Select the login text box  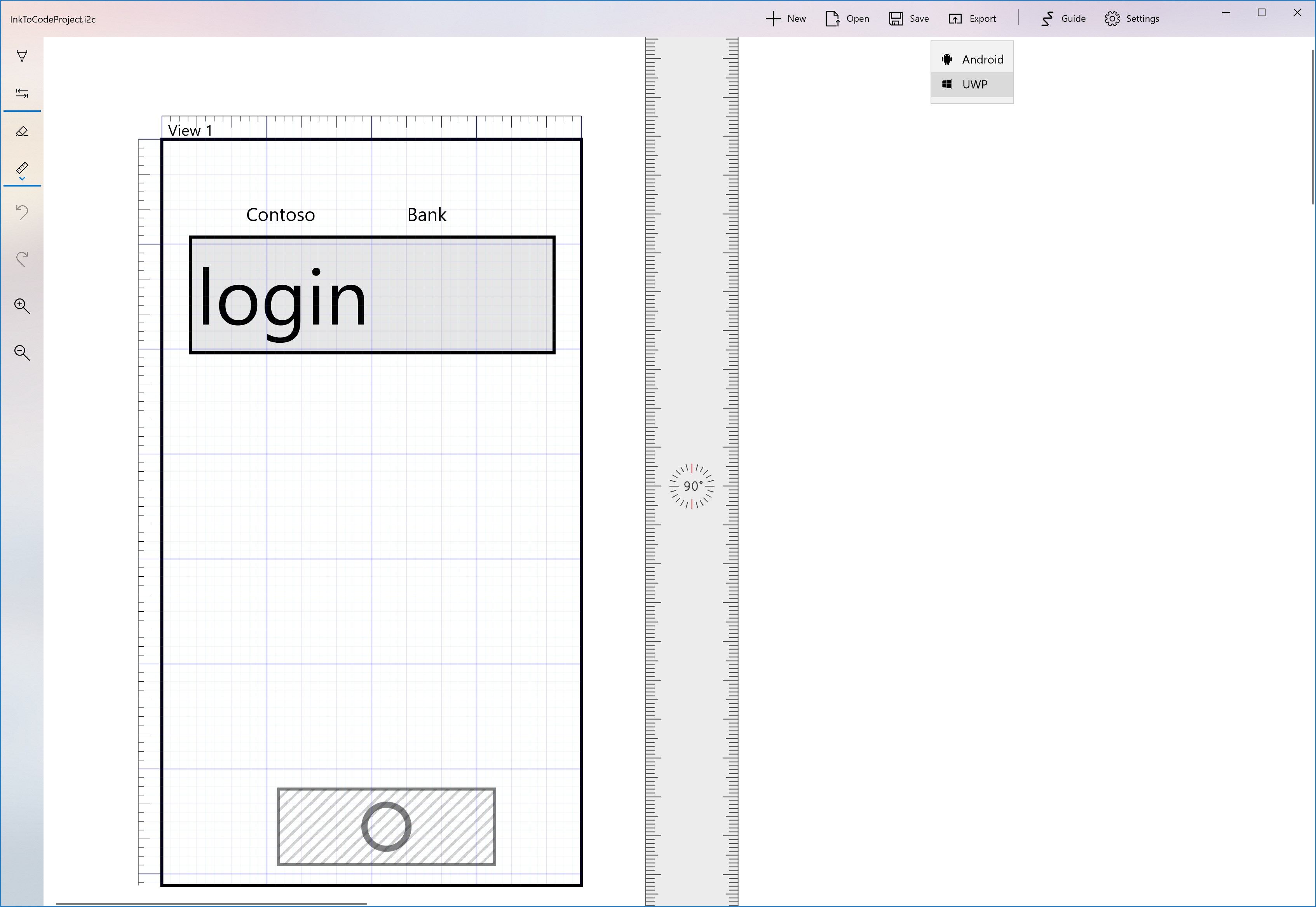[x=371, y=295]
